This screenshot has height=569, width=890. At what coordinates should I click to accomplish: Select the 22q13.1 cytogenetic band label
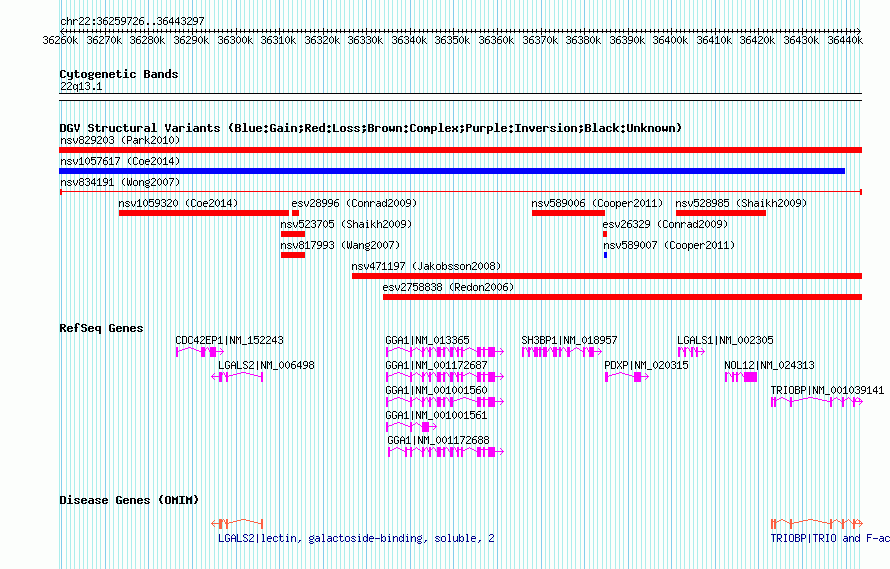pyautogui.click(x=81, y=87)
